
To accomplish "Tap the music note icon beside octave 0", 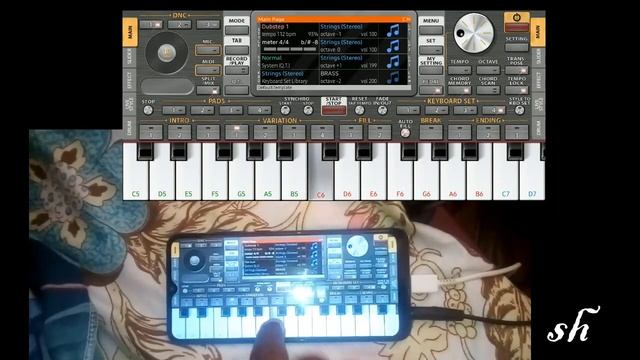I will click(x=393, y=46).
